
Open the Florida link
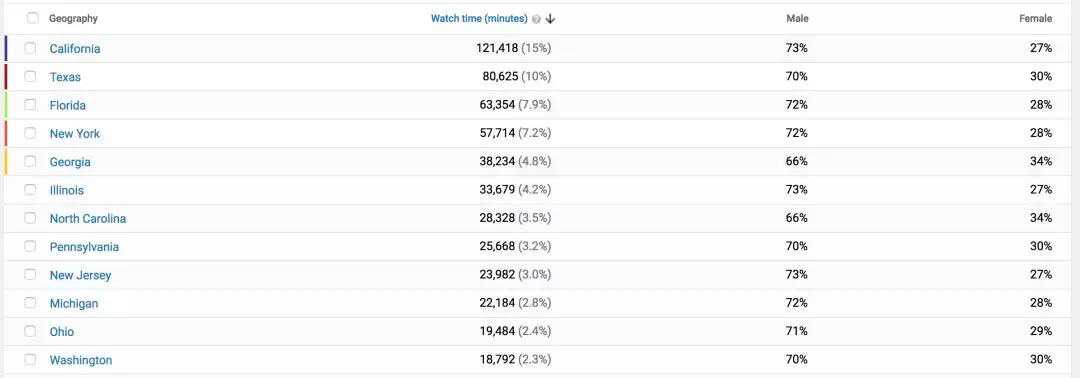68,105
